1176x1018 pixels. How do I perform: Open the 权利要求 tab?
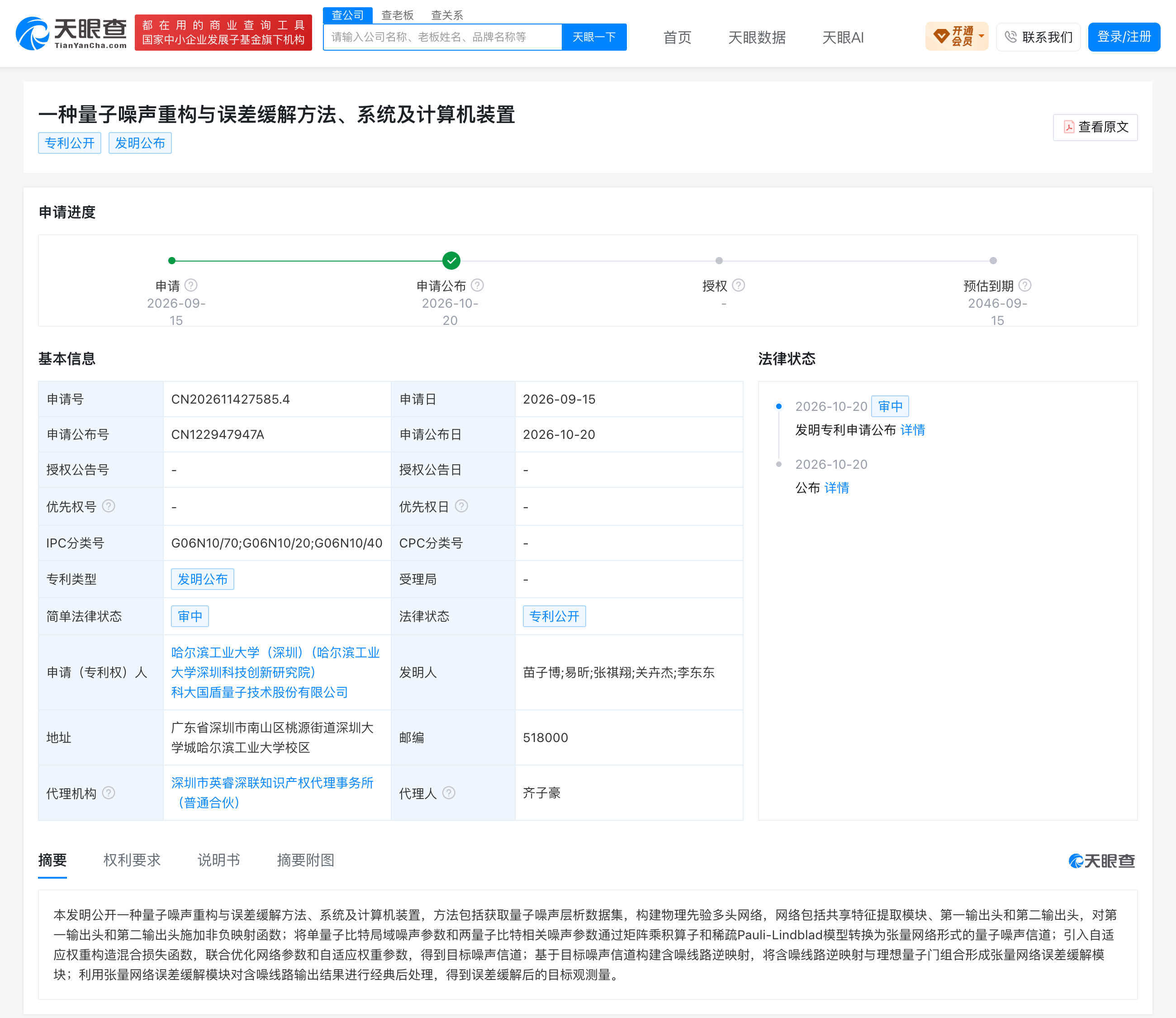tap(132, 860)
